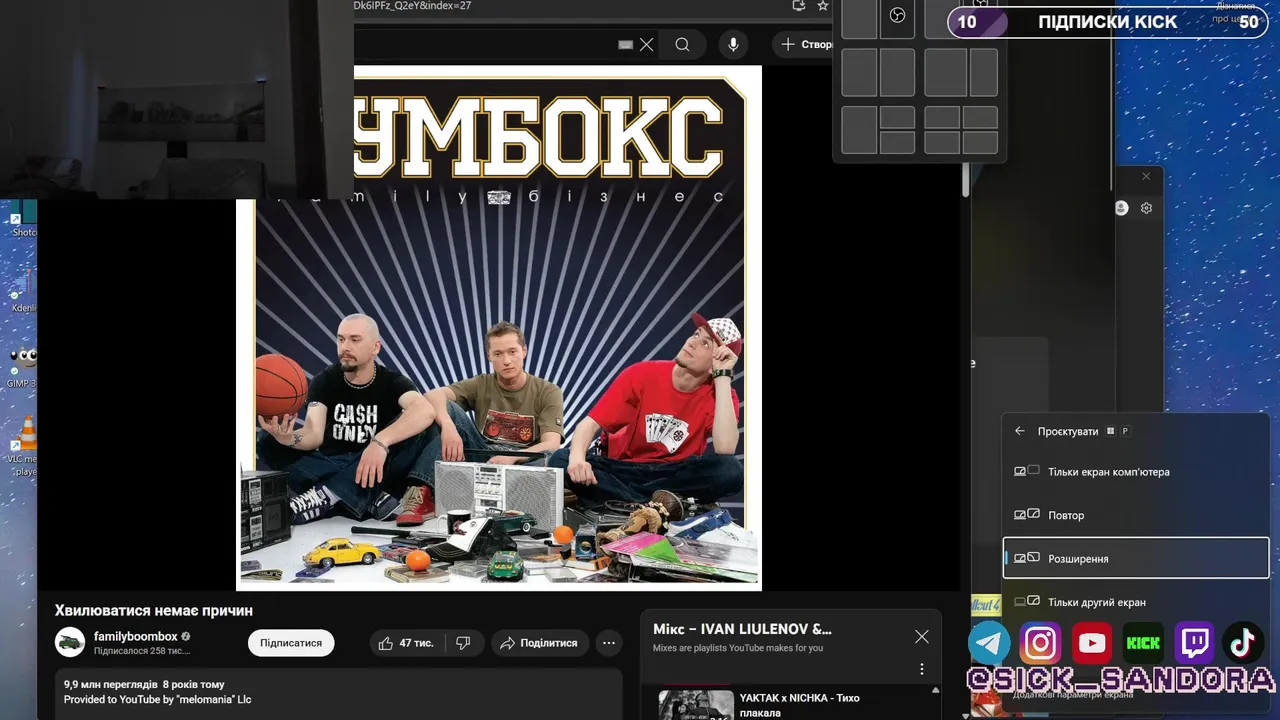Share the video via Поділитися button
Image resolution: width=1280 pixels, height=720 pixels.
(x=538, y=643)
